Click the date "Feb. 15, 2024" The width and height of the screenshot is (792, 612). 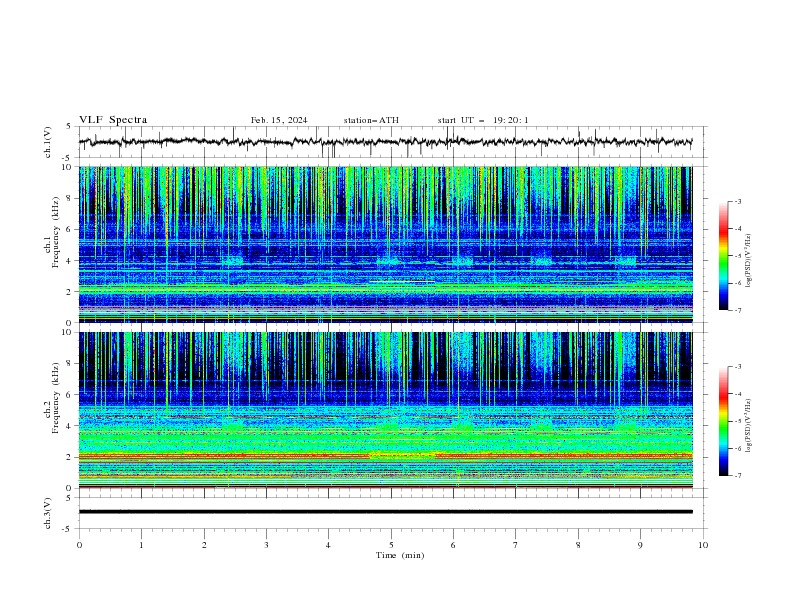279,120
